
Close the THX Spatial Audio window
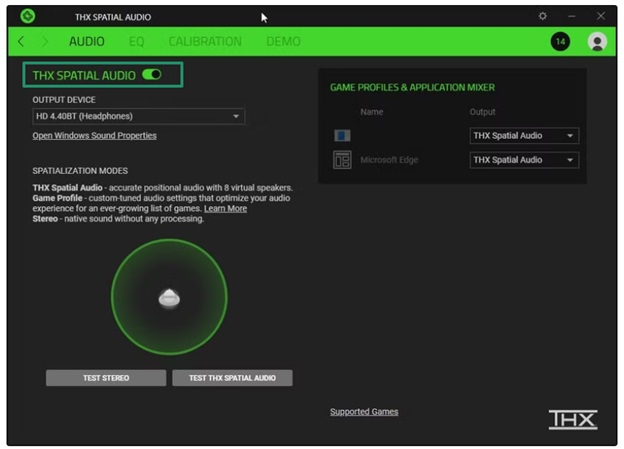601,16
